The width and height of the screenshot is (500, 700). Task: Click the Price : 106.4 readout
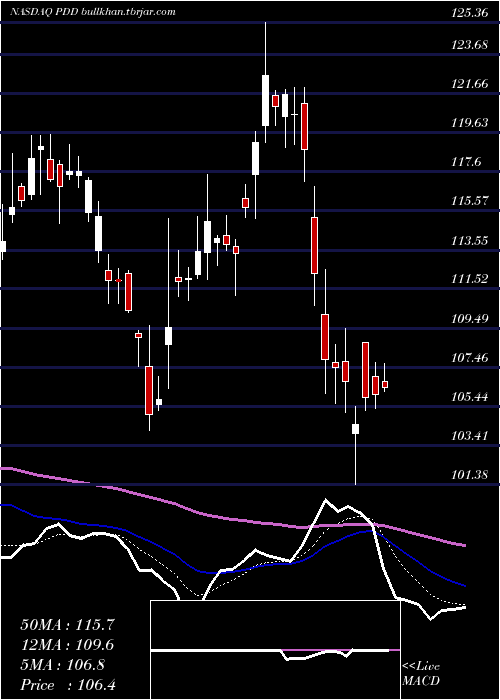68,685
